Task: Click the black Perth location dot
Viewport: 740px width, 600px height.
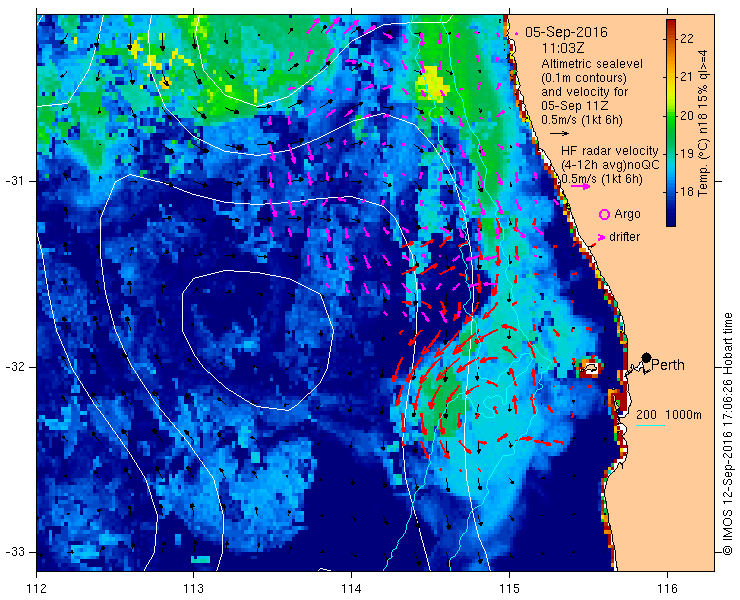Action: click(647, 357)
